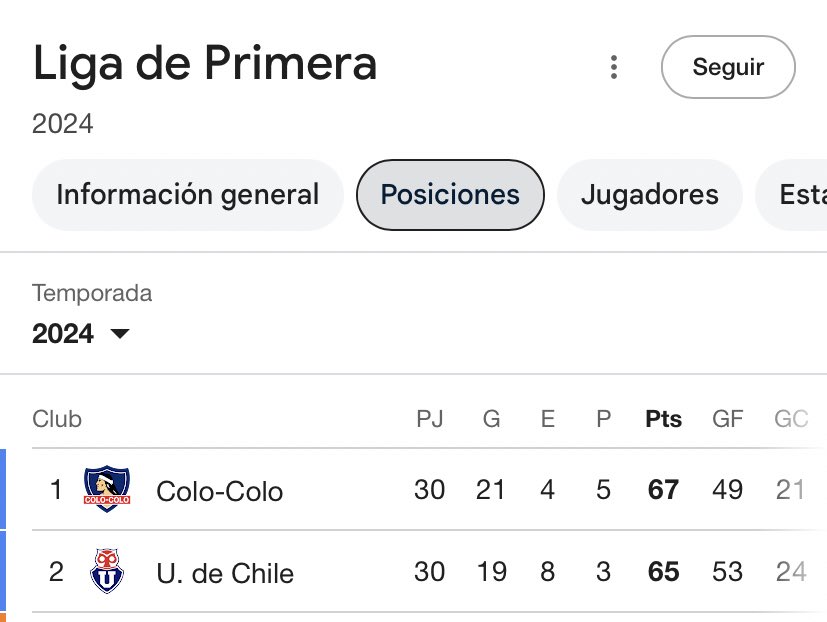Image resolution: width=827 pixels, height=622 pixels.
Task: Click the GF column header
Action: [727, 419]
